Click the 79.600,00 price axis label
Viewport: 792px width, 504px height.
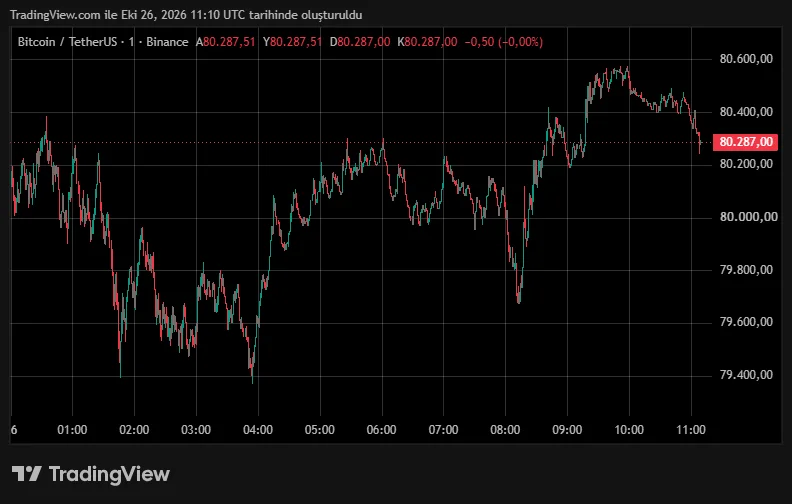[746, 322]
